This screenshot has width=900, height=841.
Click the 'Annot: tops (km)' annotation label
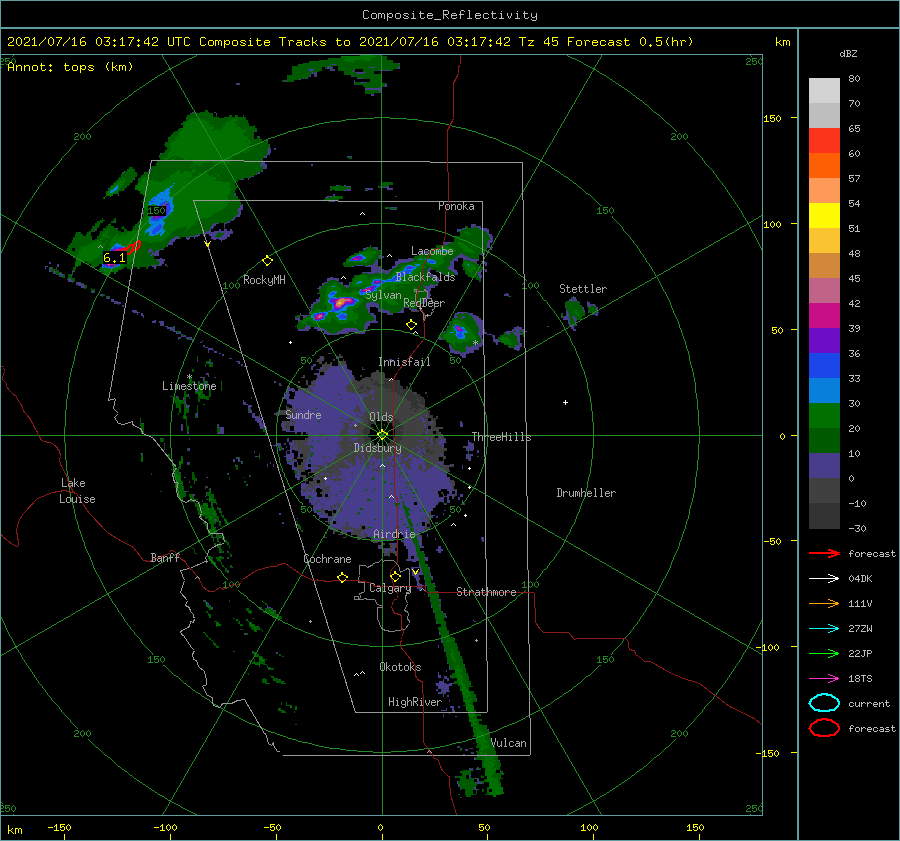(x=70, y=67)
